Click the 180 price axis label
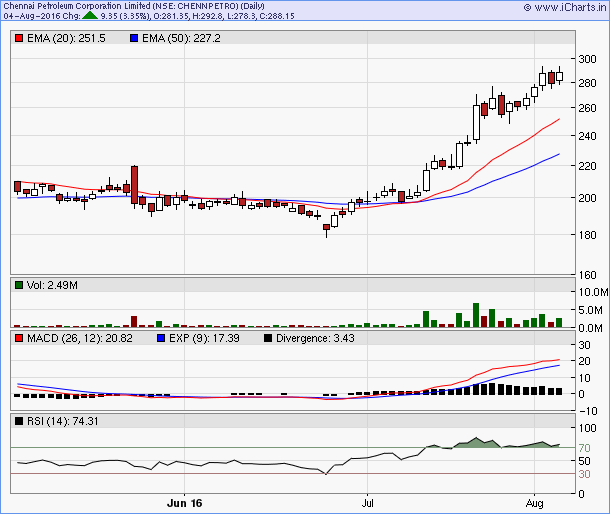This screenshot has height=514, width=610. click(x=587, y=235)
